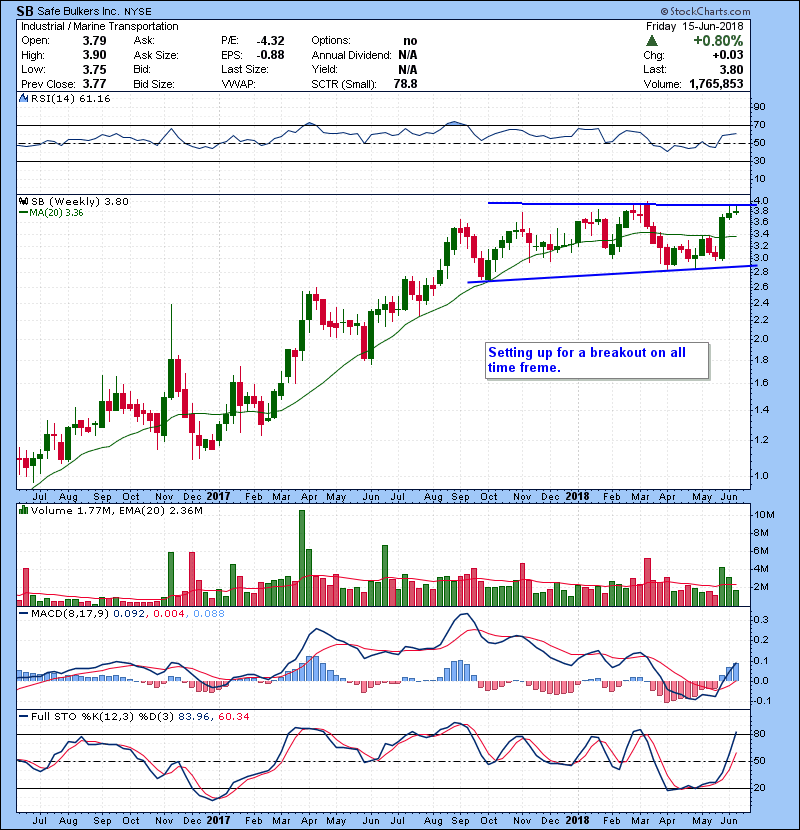Screen dimensions: 800x830
Task: Click the candlestick icon beside SB (Weekly)
Action: click(x=23, y=201)
